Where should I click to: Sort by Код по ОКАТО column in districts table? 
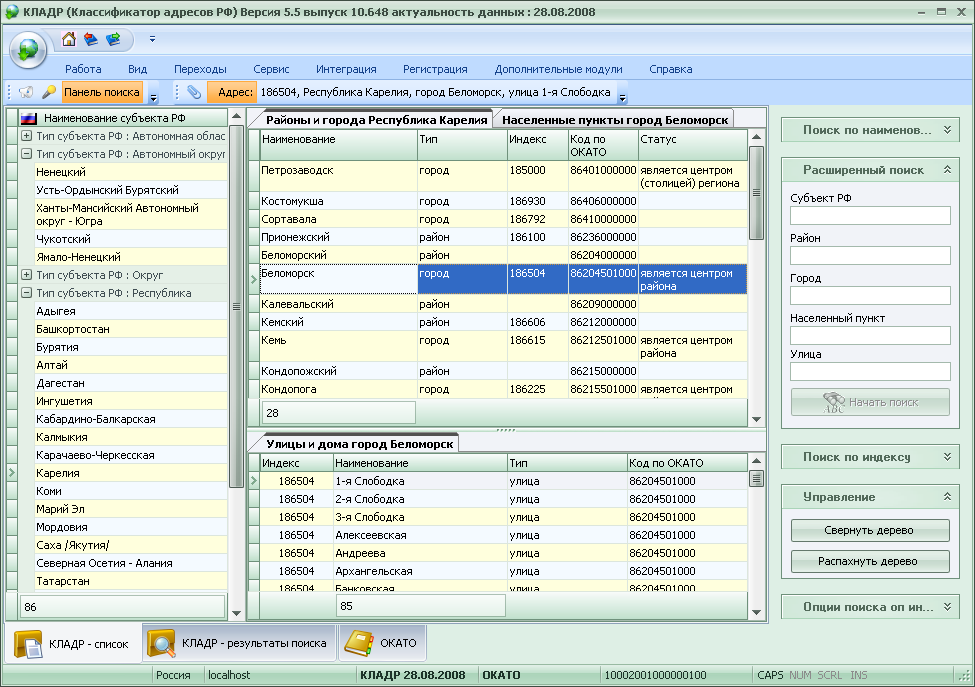coord(603,145)
